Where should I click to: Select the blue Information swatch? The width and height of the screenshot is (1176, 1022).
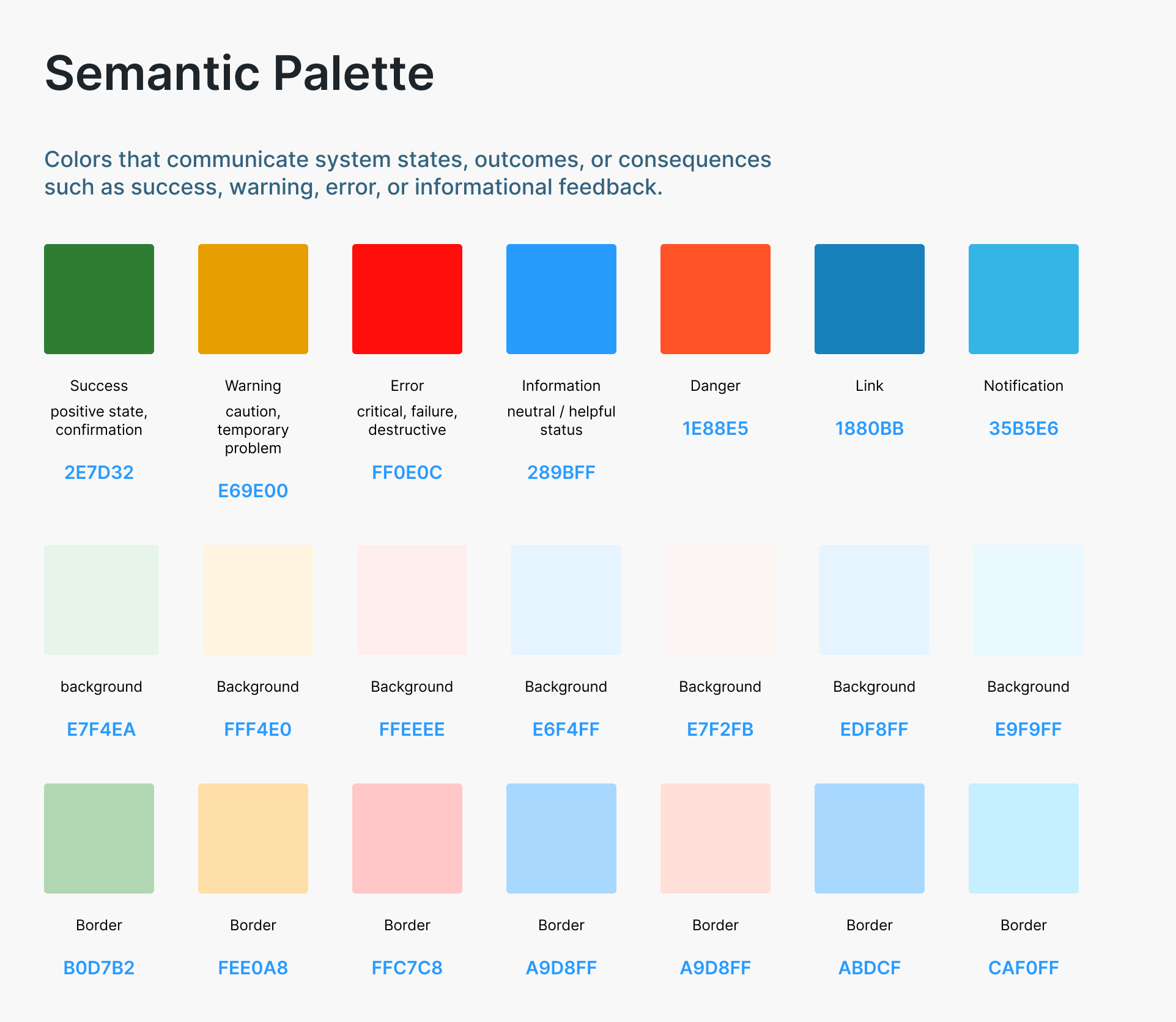click(x=561, y=299)
